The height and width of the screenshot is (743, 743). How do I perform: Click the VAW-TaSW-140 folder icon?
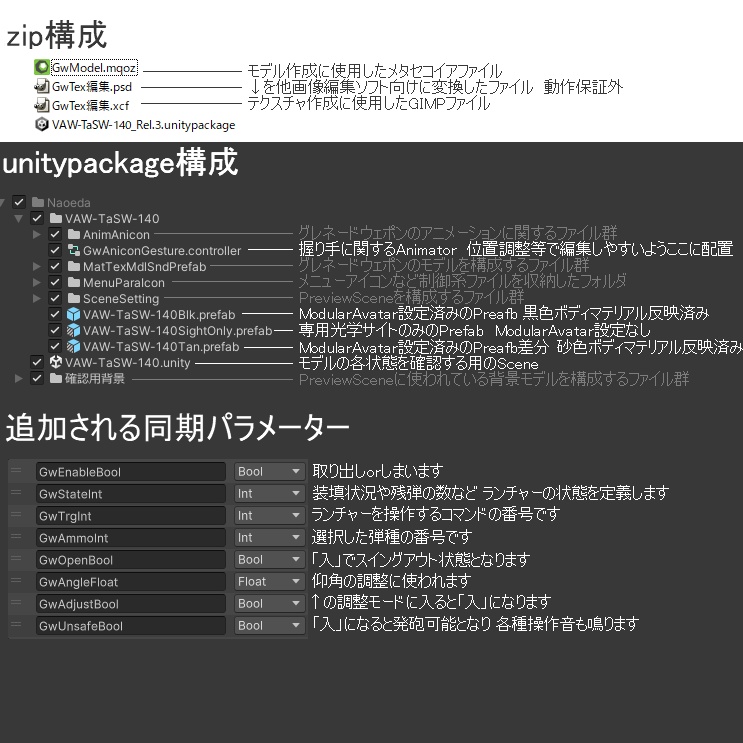point(56,218)
